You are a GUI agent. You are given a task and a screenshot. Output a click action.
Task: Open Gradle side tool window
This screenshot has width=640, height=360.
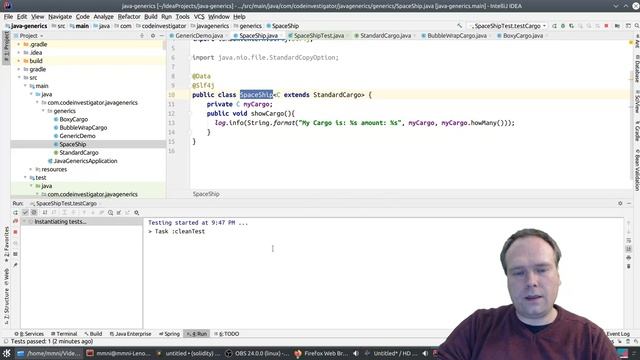(x=636, y=131)
